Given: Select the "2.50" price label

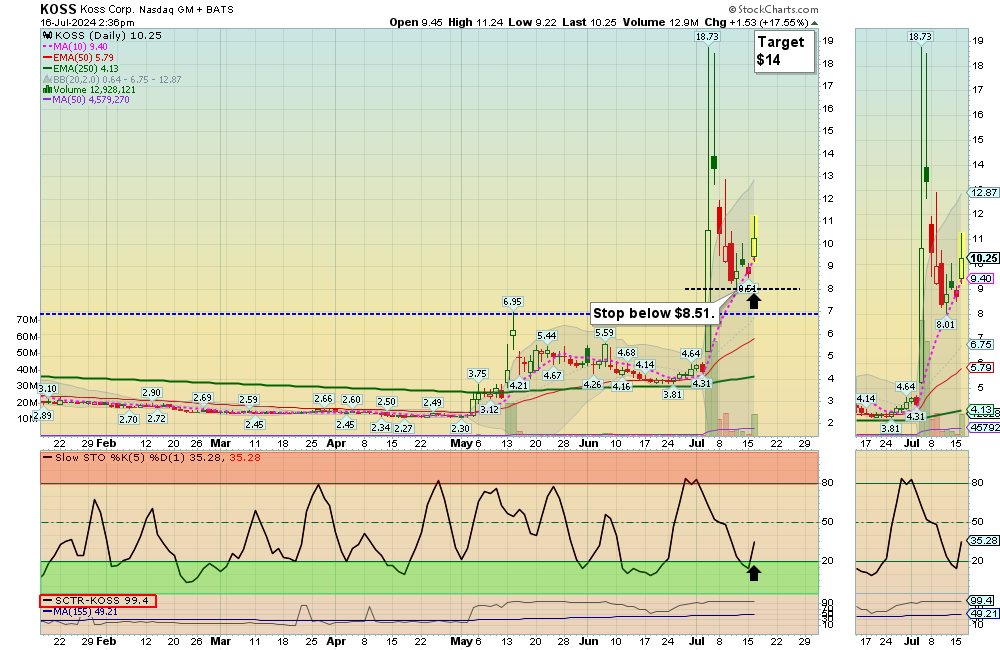Looking at the screenshot, I should click(386, 402).
